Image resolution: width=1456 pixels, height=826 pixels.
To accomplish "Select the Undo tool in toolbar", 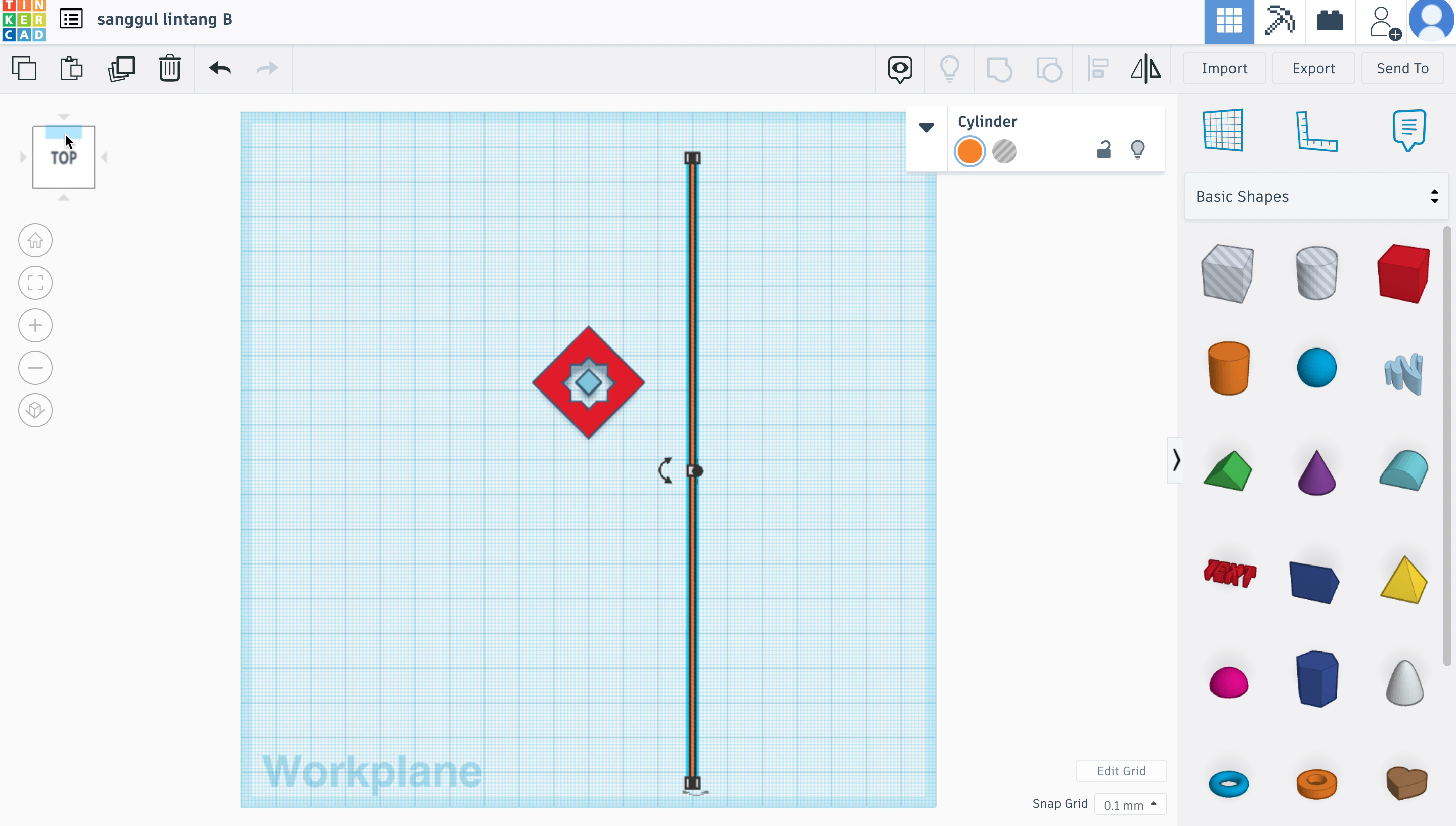I will [219, 68].
